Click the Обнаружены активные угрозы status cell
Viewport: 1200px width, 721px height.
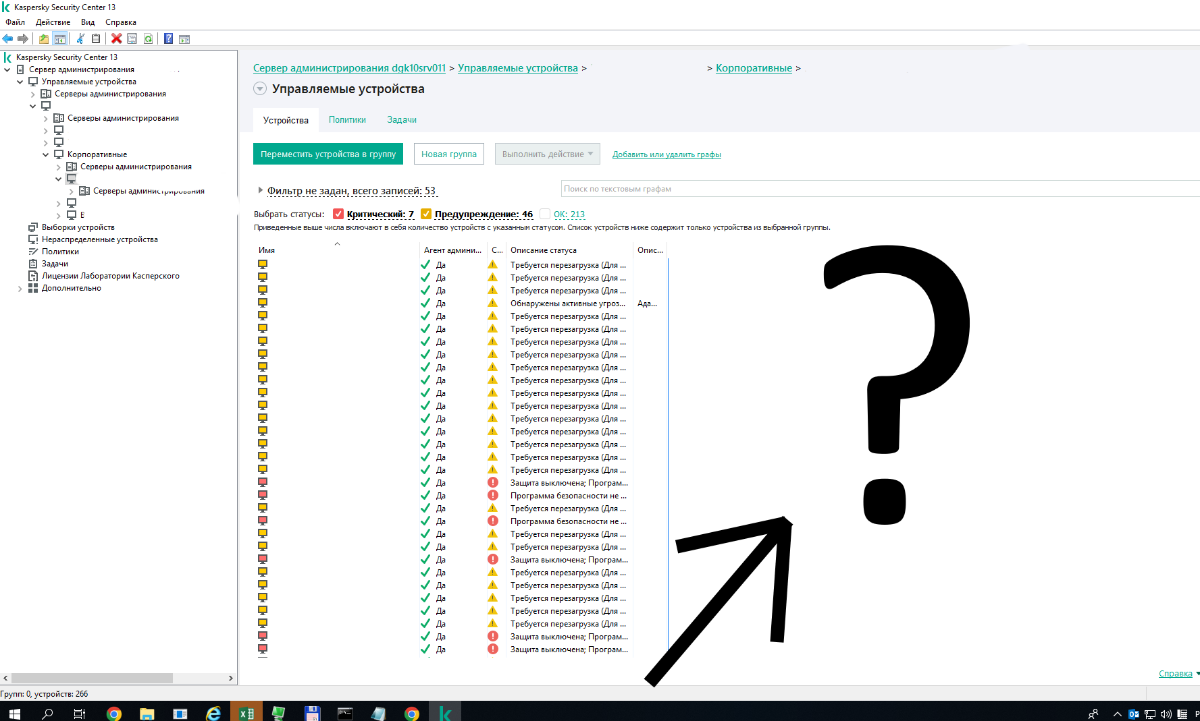(x=569, y=303)
